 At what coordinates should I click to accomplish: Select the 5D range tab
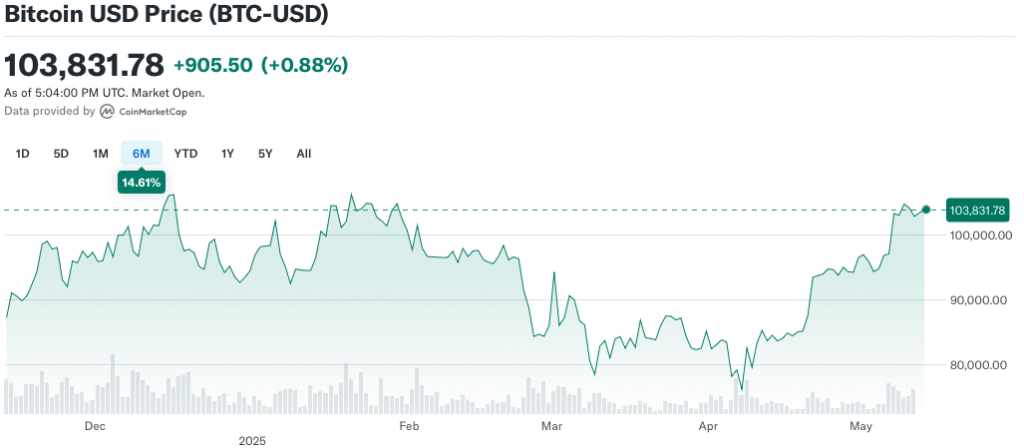pos(61,153)
